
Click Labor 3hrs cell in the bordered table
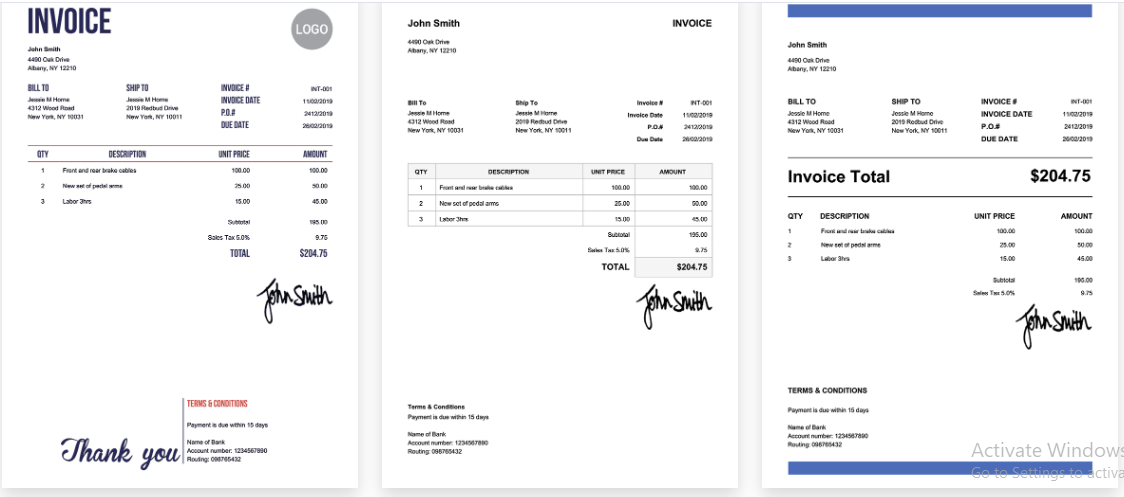(x=508, y=219)
